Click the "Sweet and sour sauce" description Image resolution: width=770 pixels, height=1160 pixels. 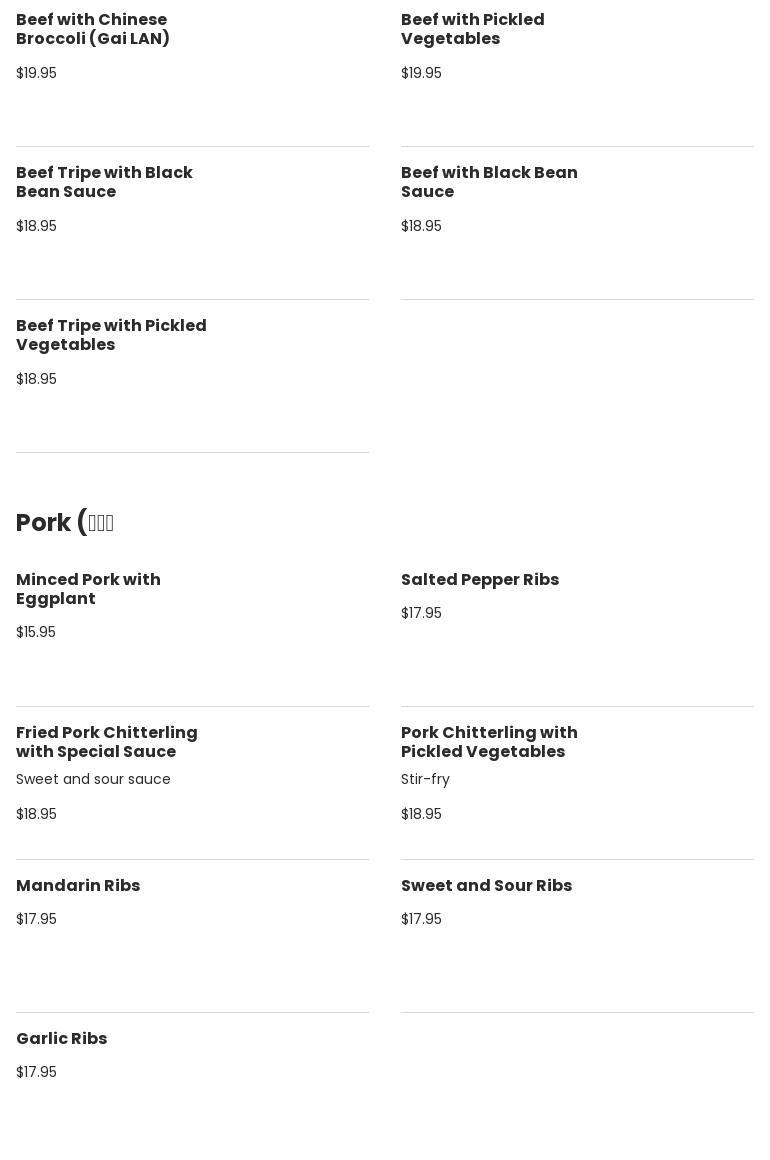click(x=93, y=779)
